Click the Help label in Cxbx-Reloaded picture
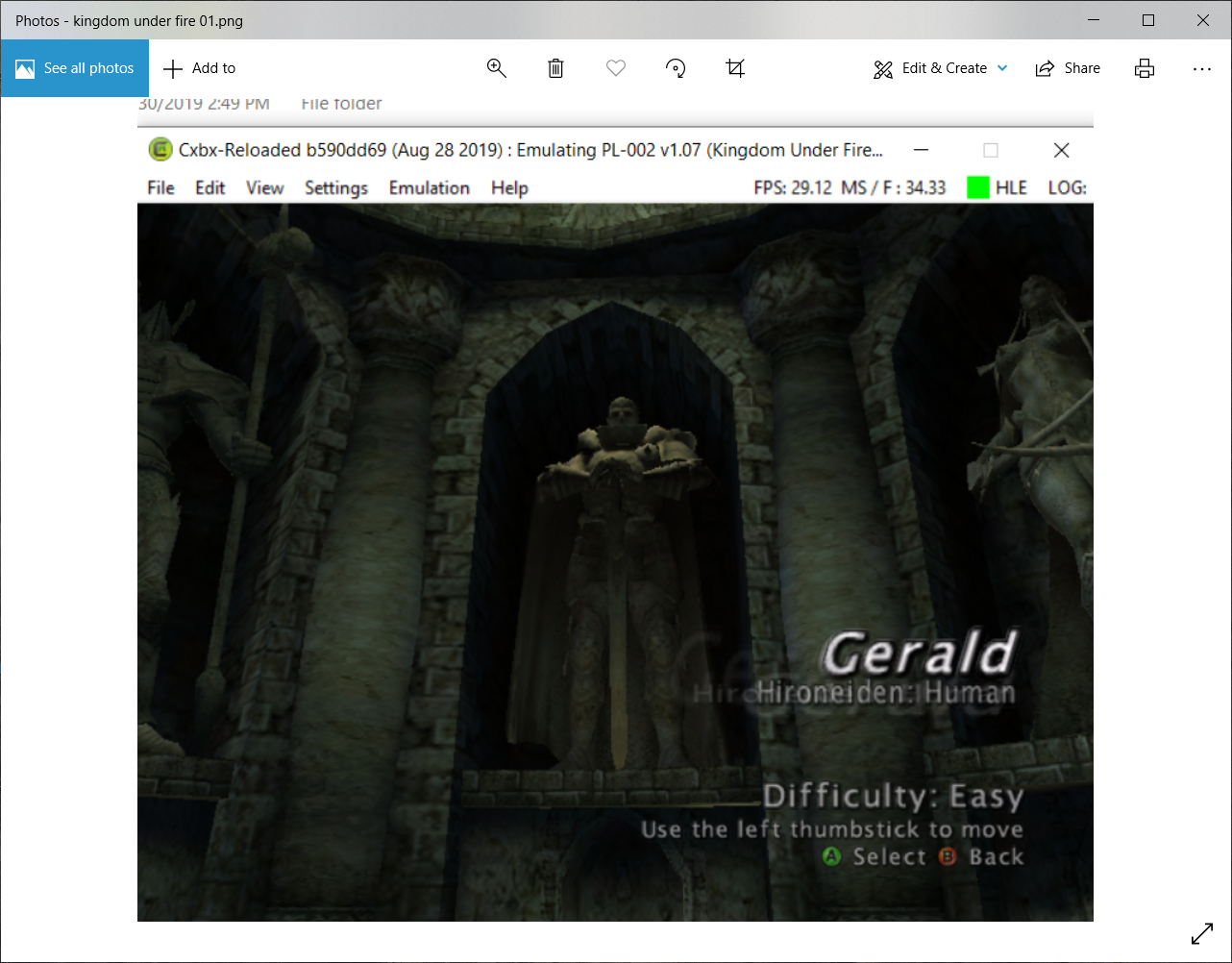The height and width of the screenshot is (963, 1232). tap(509, 188)
